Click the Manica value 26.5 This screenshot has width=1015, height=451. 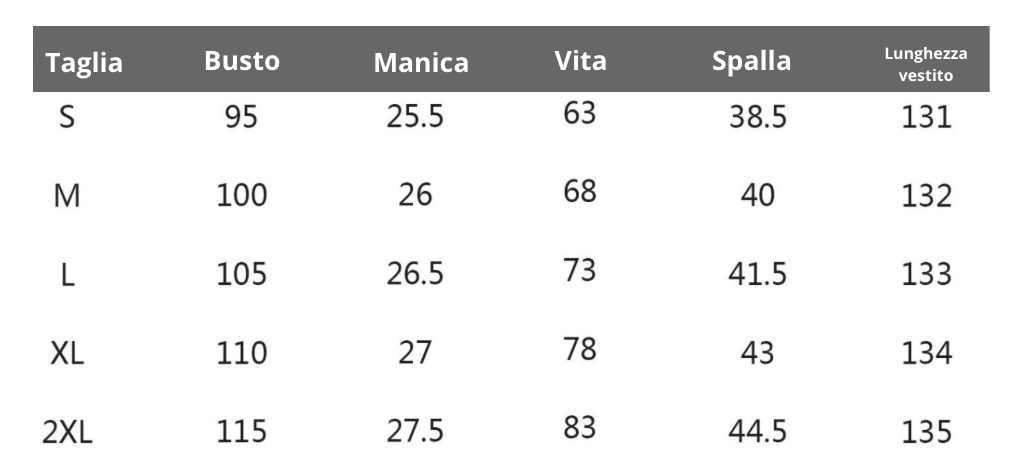tap(415, 274)
